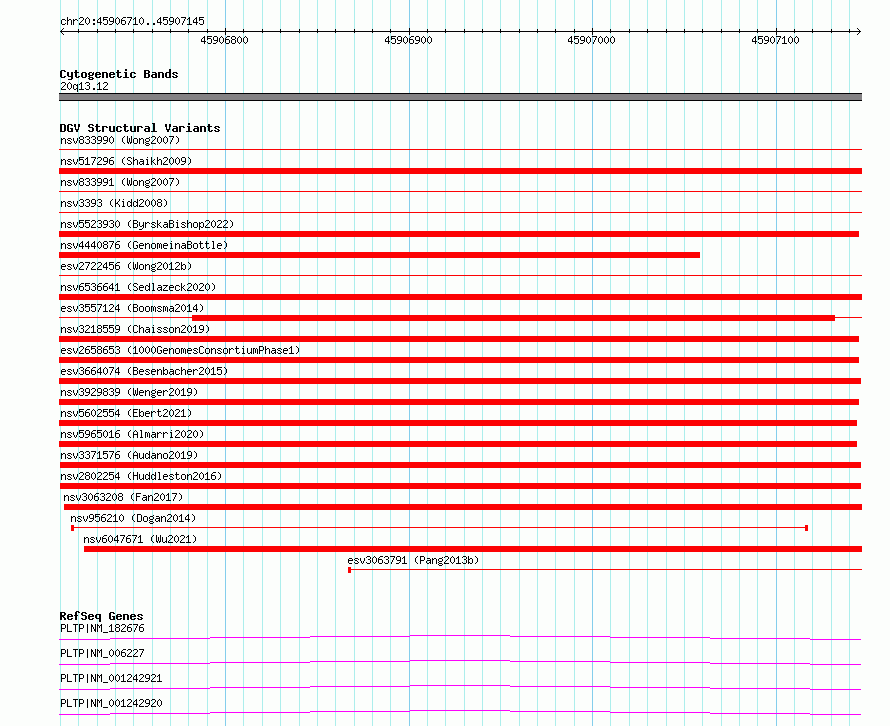This screenshot has height=726, width=890.
Task: Click the 45906900 ruler position label
Action: tap(408, 40)
